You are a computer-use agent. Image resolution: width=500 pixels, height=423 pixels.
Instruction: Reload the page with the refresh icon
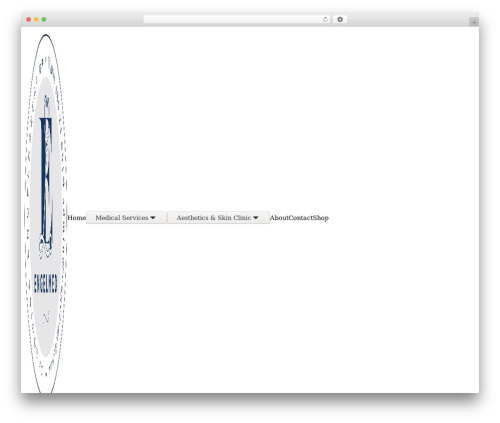point(325,19)
